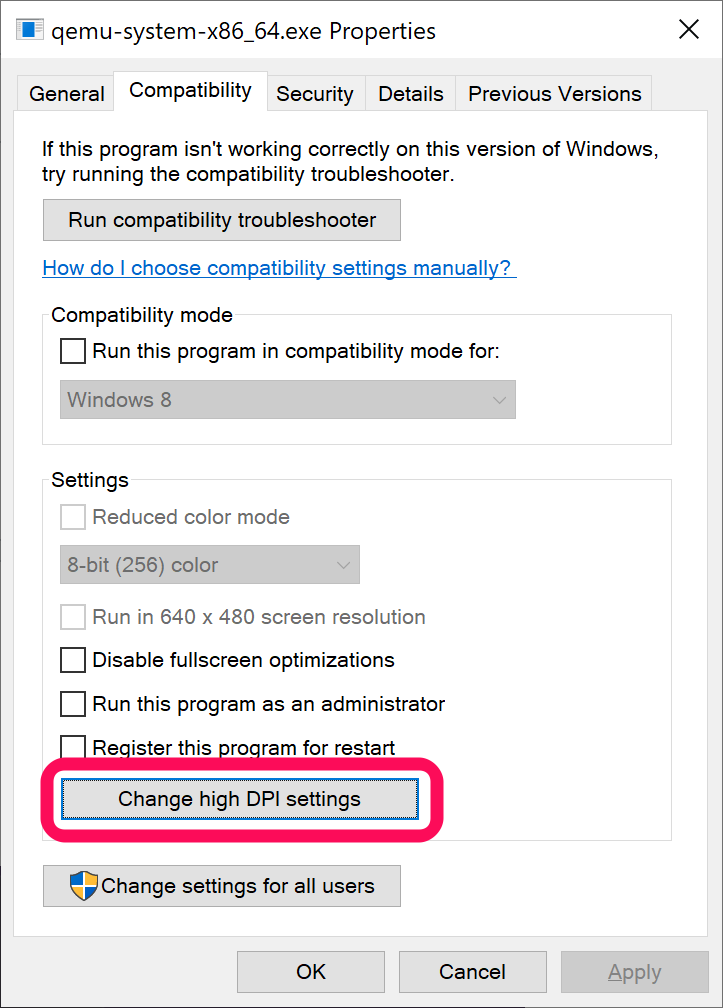
Task: Select the Previous Versions tab
Action: pos(554,94)
